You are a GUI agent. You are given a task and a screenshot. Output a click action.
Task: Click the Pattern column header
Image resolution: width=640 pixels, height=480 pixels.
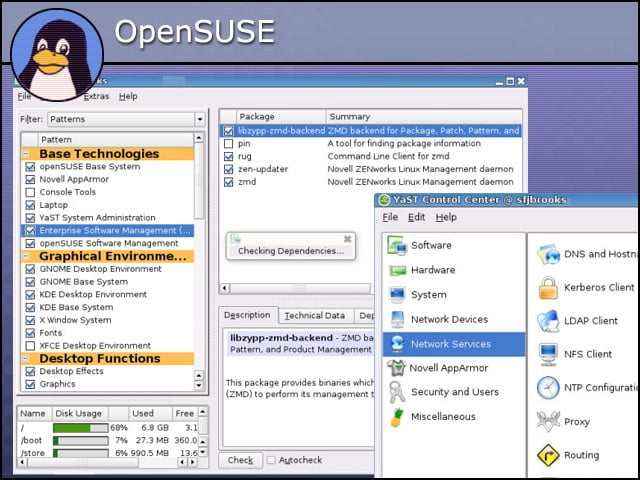(x=116, y=140)
